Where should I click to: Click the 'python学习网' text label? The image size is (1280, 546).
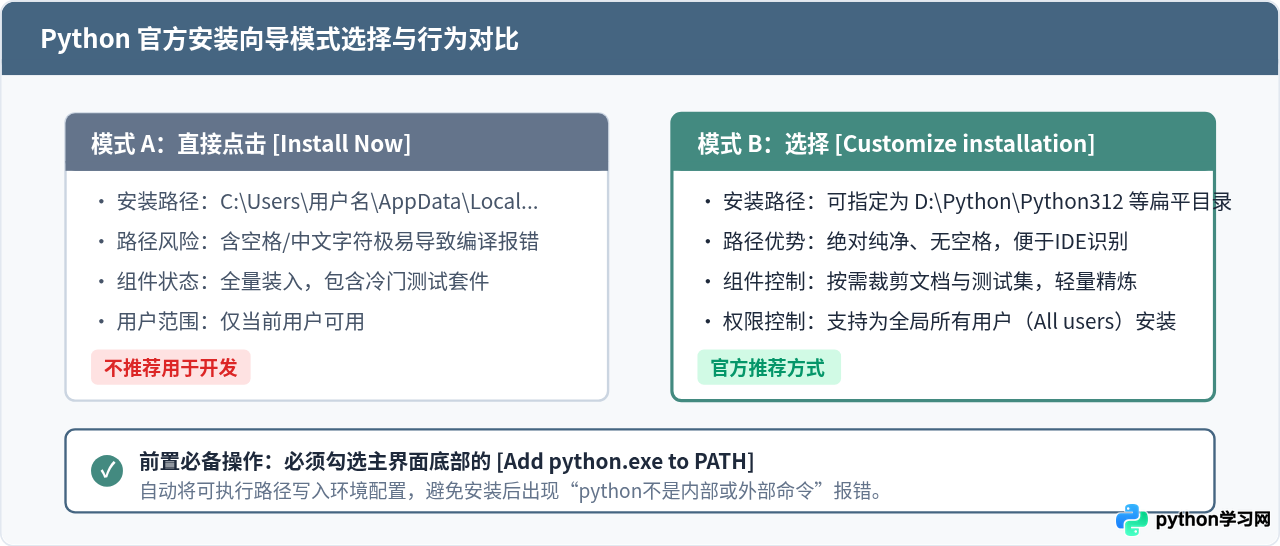pyautogui.click(x=1212, y=521)
